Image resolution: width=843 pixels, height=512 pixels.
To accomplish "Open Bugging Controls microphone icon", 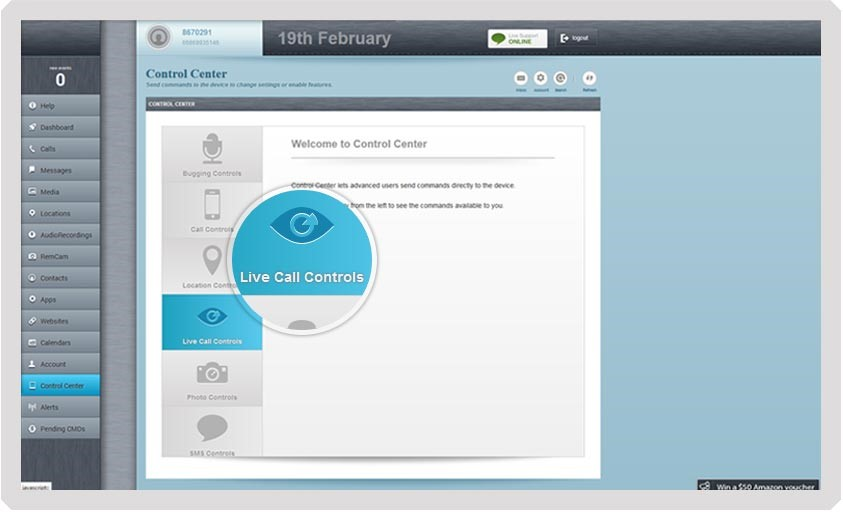I will (212, 148).
